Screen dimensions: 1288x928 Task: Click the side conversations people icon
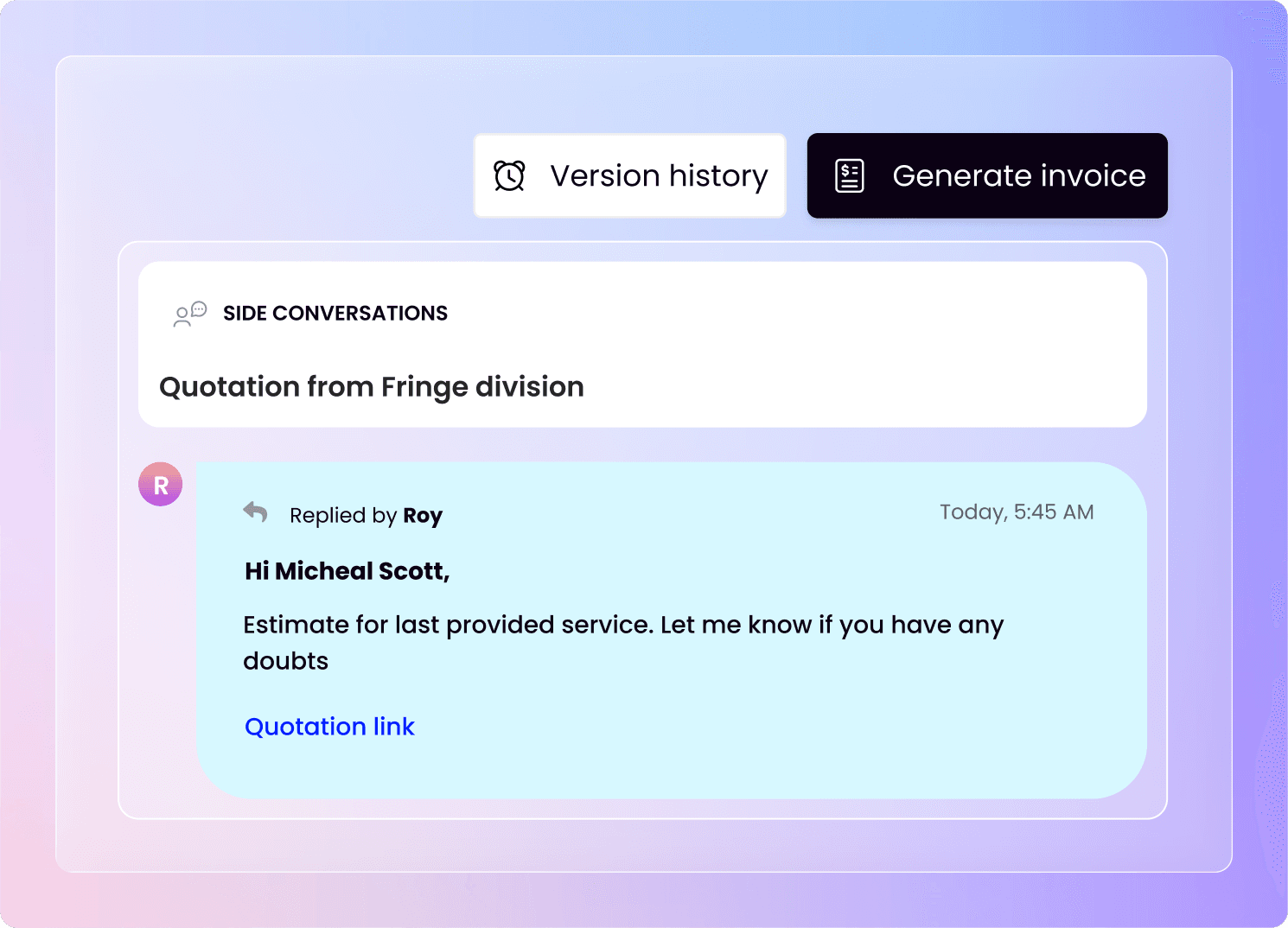pos(190,314)
